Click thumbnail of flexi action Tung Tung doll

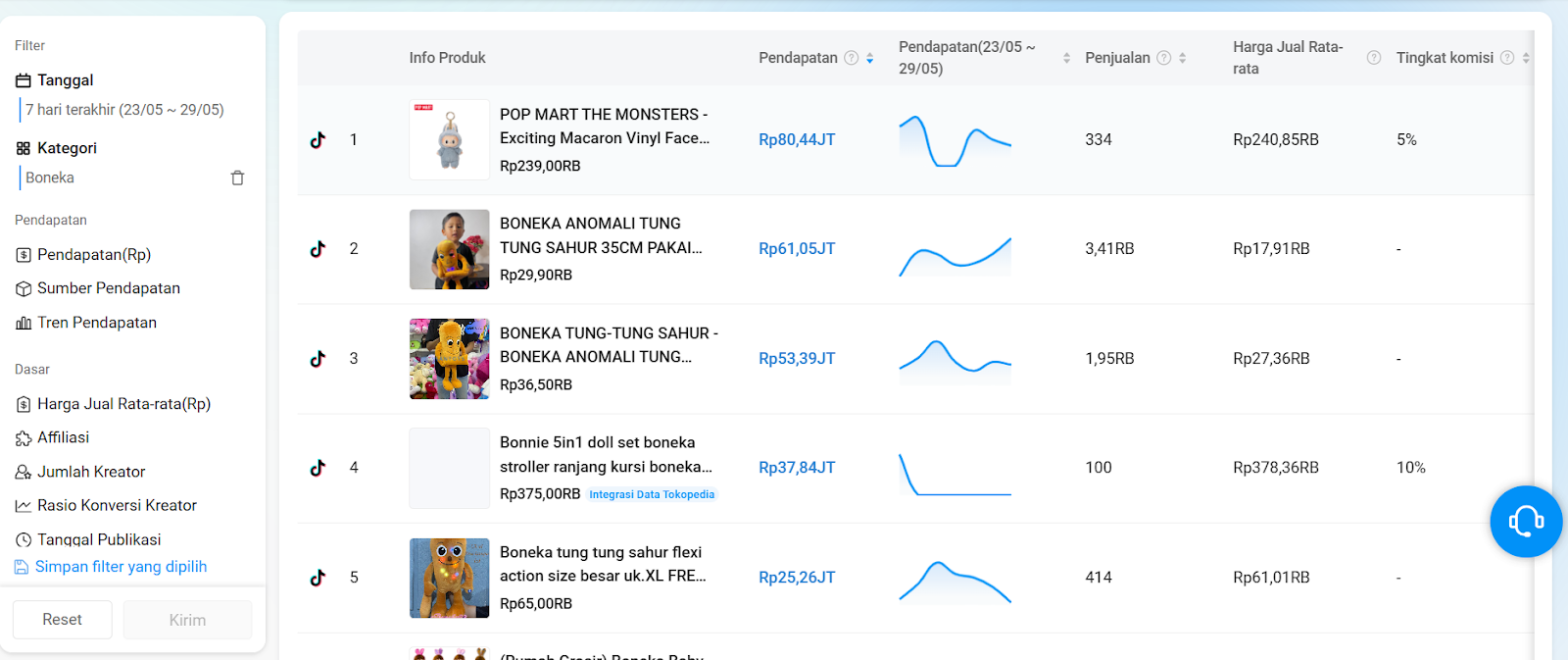coord(450,578)
